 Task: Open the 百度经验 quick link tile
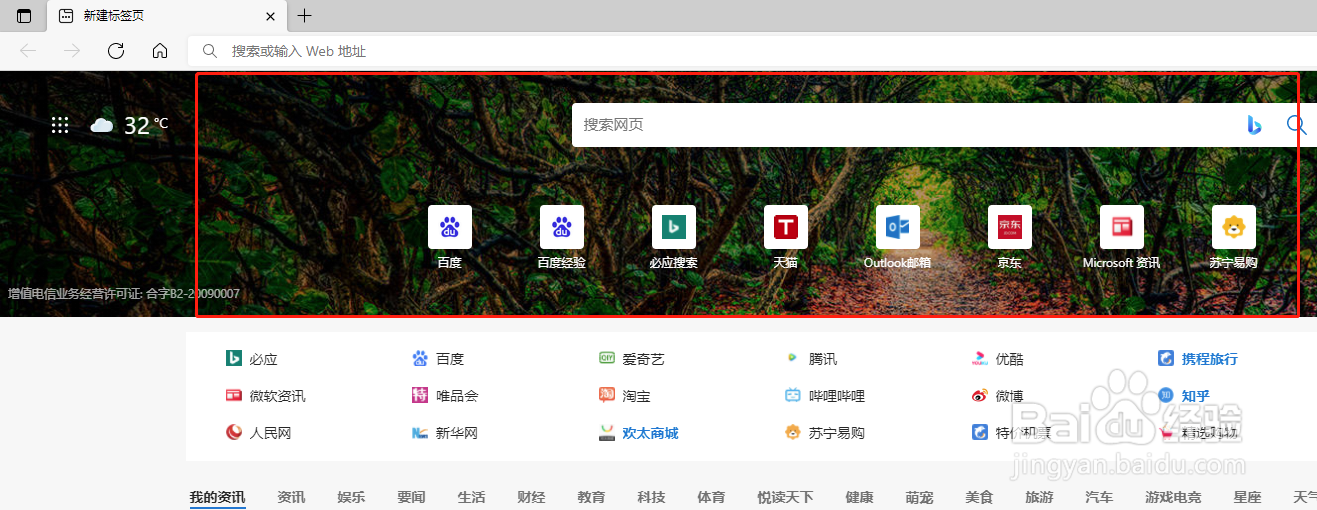(x=562, y=238)
